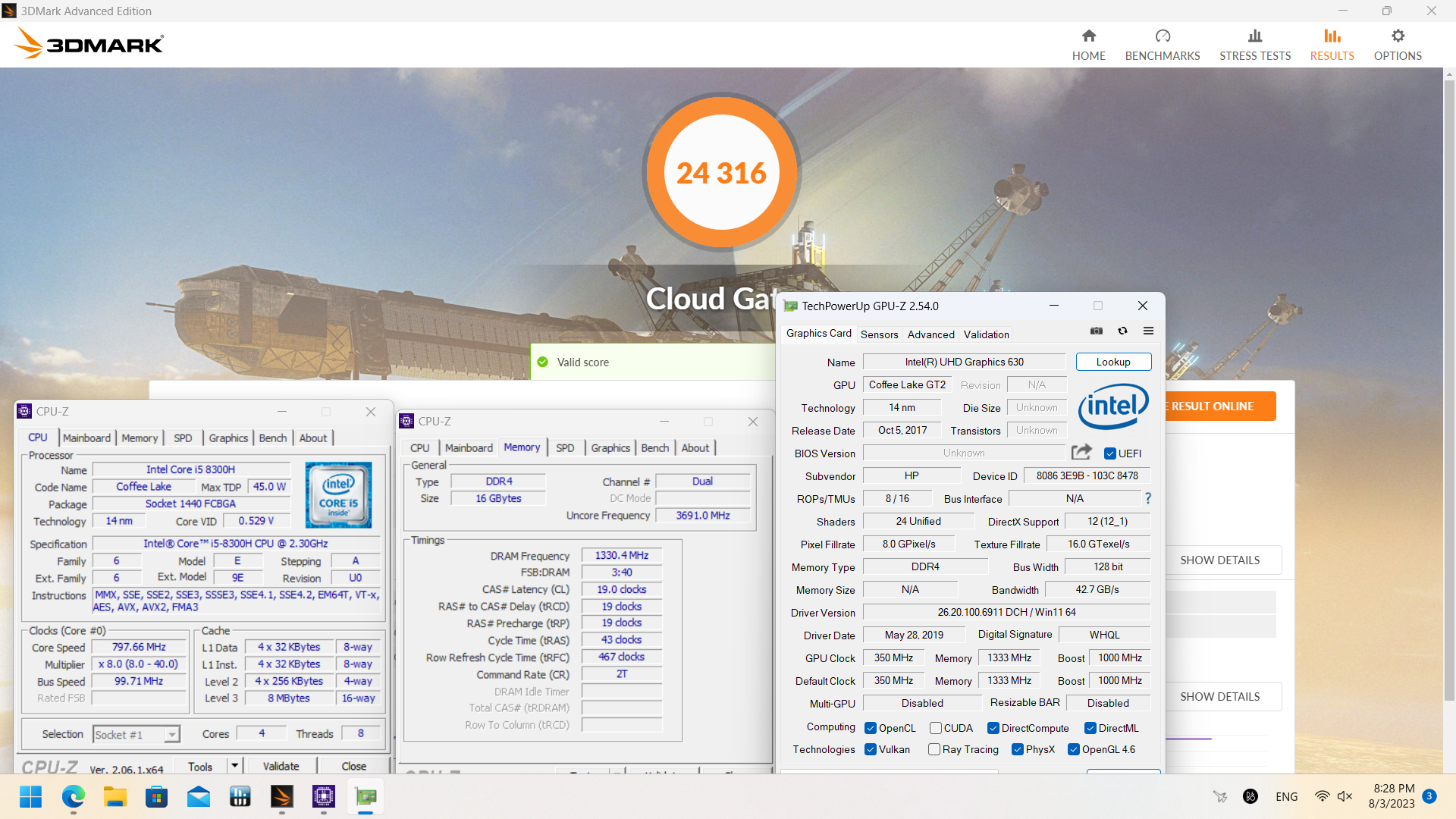Image resolution: width=1456 pixels, height=819 pixels.
Task: Click the muted speaker tray icon
Action: (x=1345, y=796)
